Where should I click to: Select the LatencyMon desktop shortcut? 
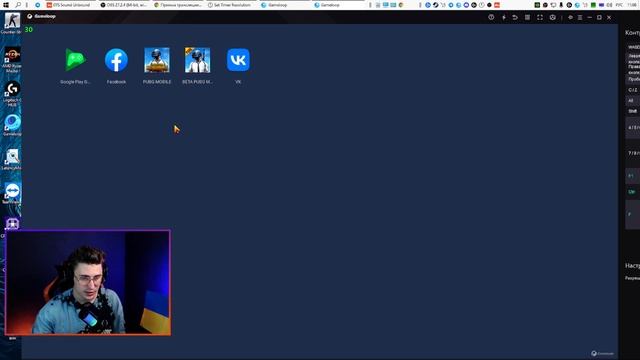pyautogui.click(x=12, y=159)
